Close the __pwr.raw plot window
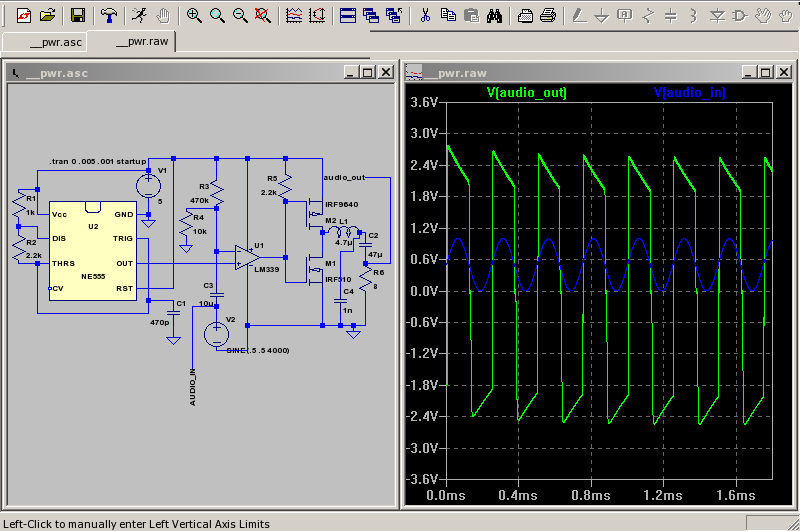 tap(785, 72)
